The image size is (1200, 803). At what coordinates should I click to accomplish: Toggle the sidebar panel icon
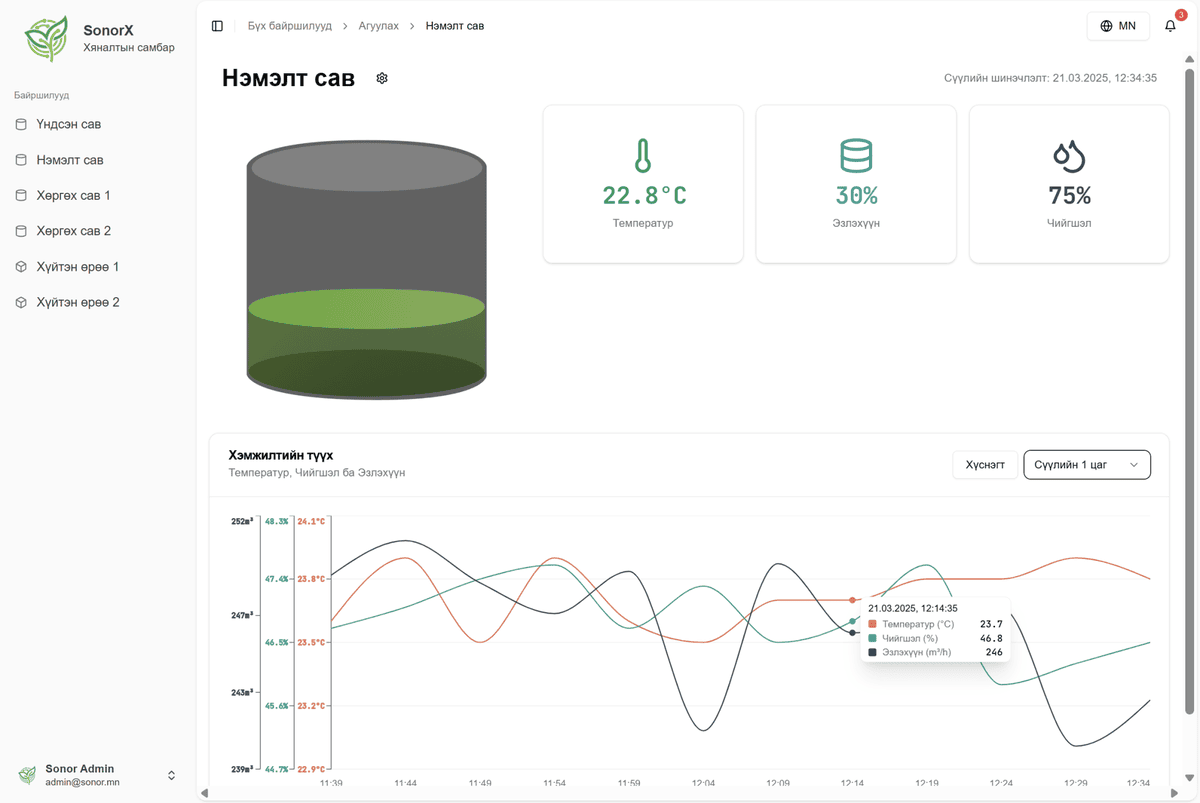click(217, 26)
